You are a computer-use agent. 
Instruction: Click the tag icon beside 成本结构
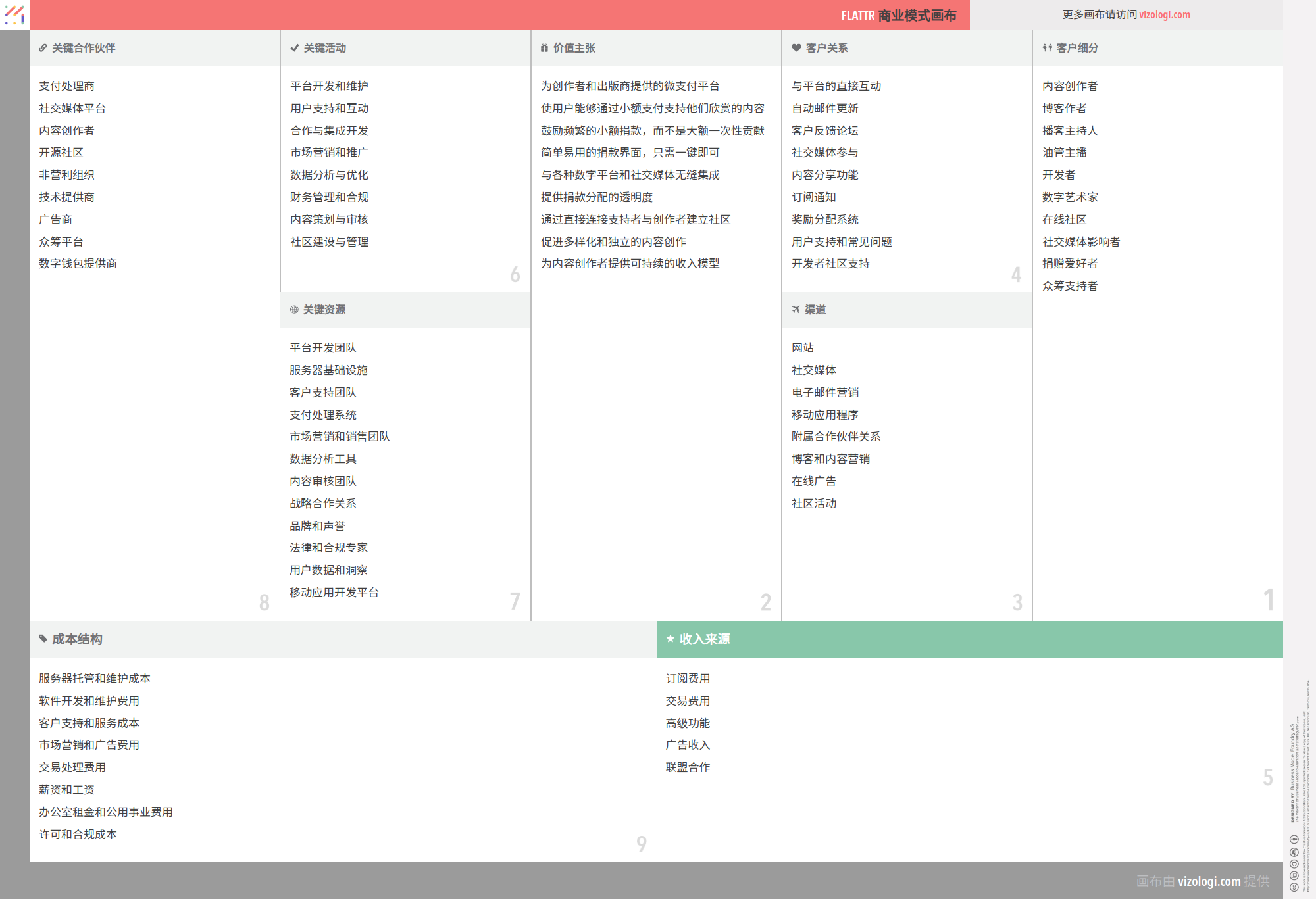(x=43, y=639)
